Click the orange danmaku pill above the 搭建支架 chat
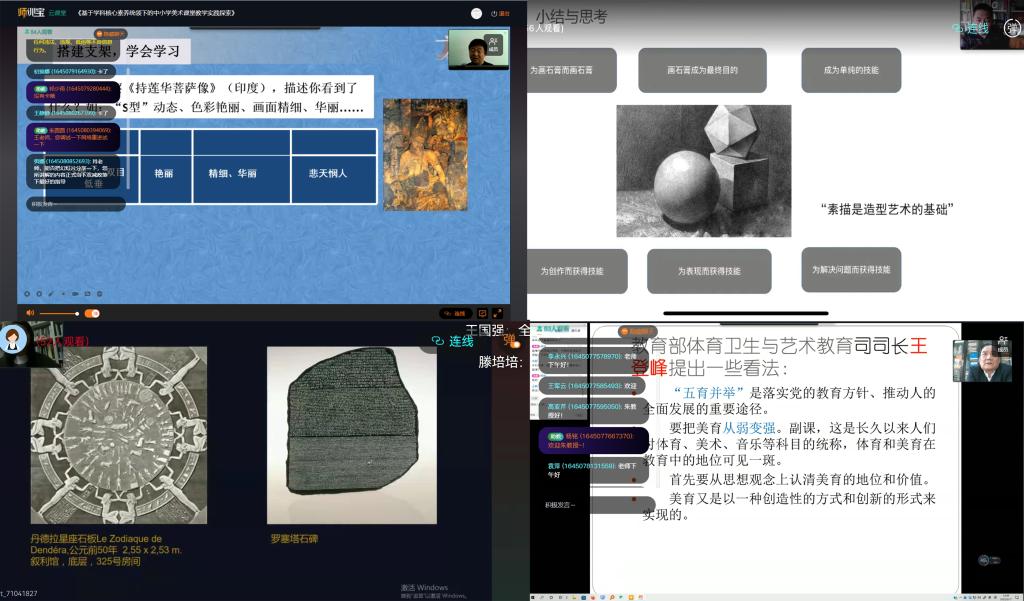This screenshot has width=1024, height=601. coord(112,33)
